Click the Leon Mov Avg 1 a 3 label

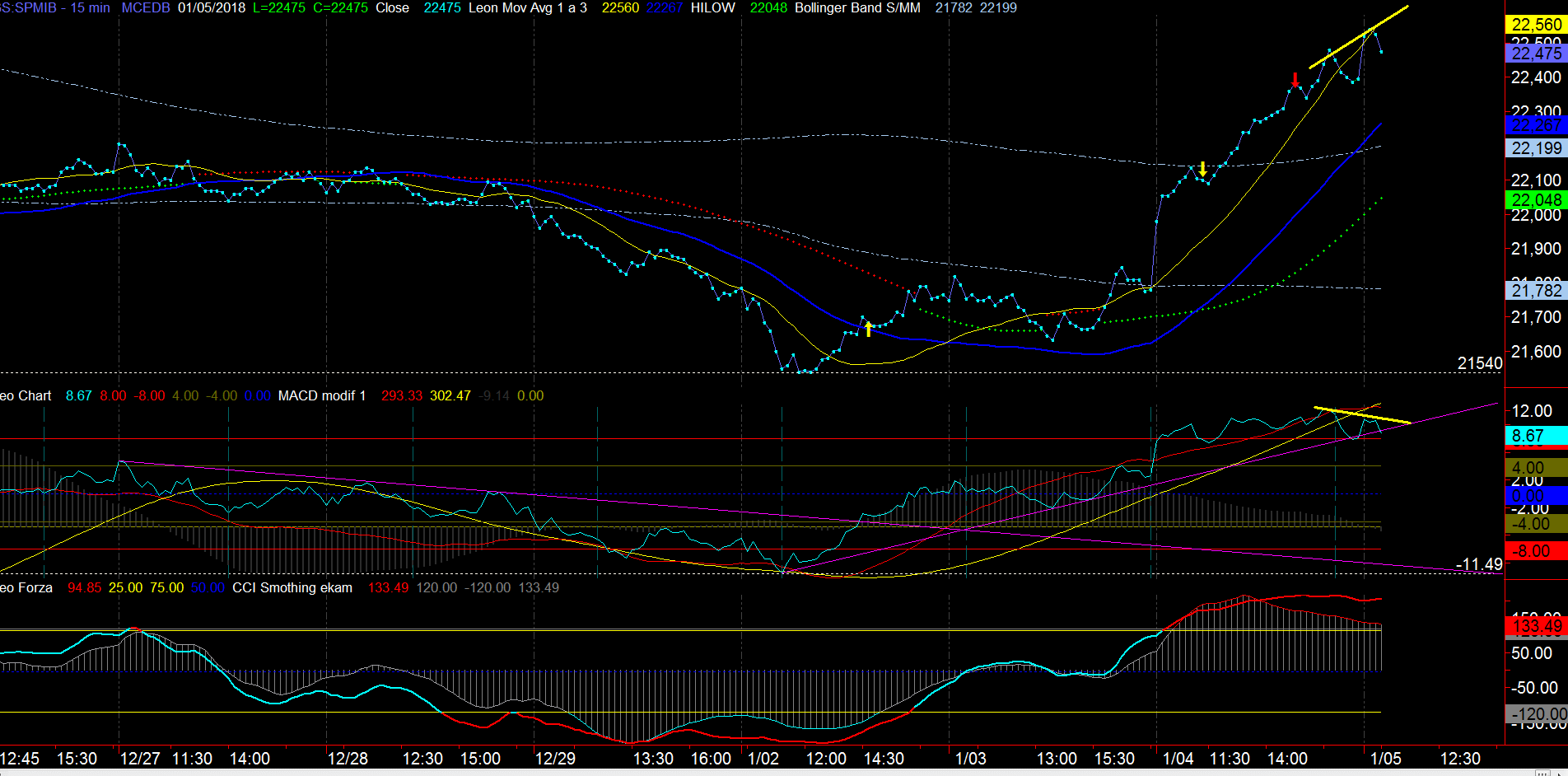pos(527,8)
